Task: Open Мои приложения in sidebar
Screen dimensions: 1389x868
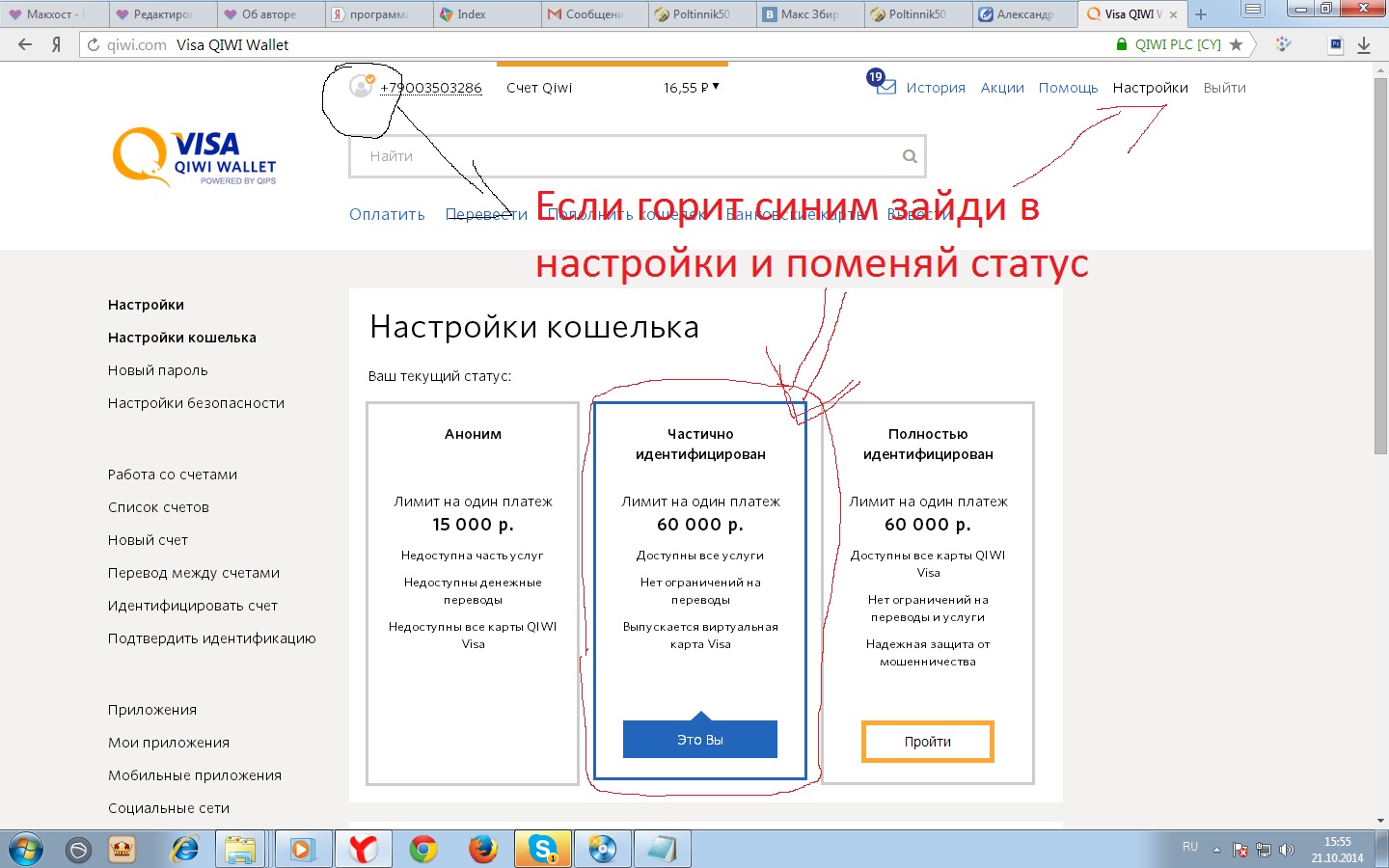Action: [169, 743]
